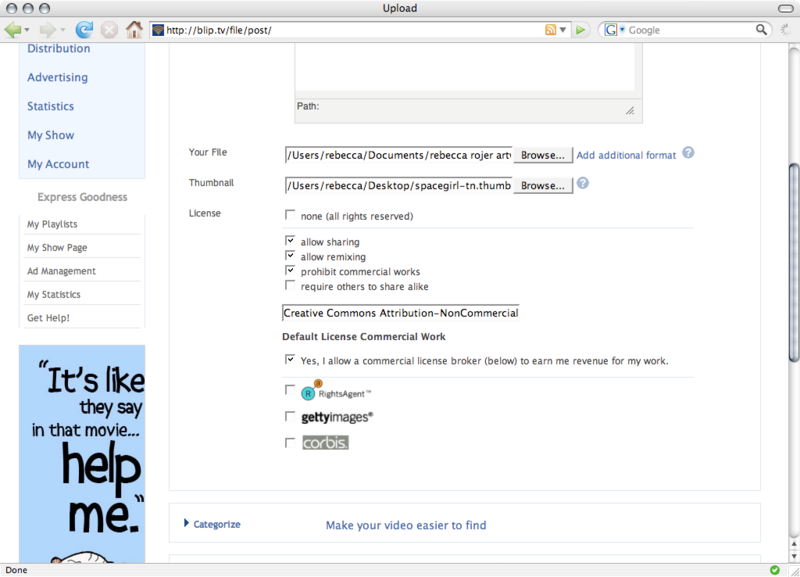Click the page vertical scrollbar thumb
Viewport: 800px width, 577px height.
[x=794, y=262]
